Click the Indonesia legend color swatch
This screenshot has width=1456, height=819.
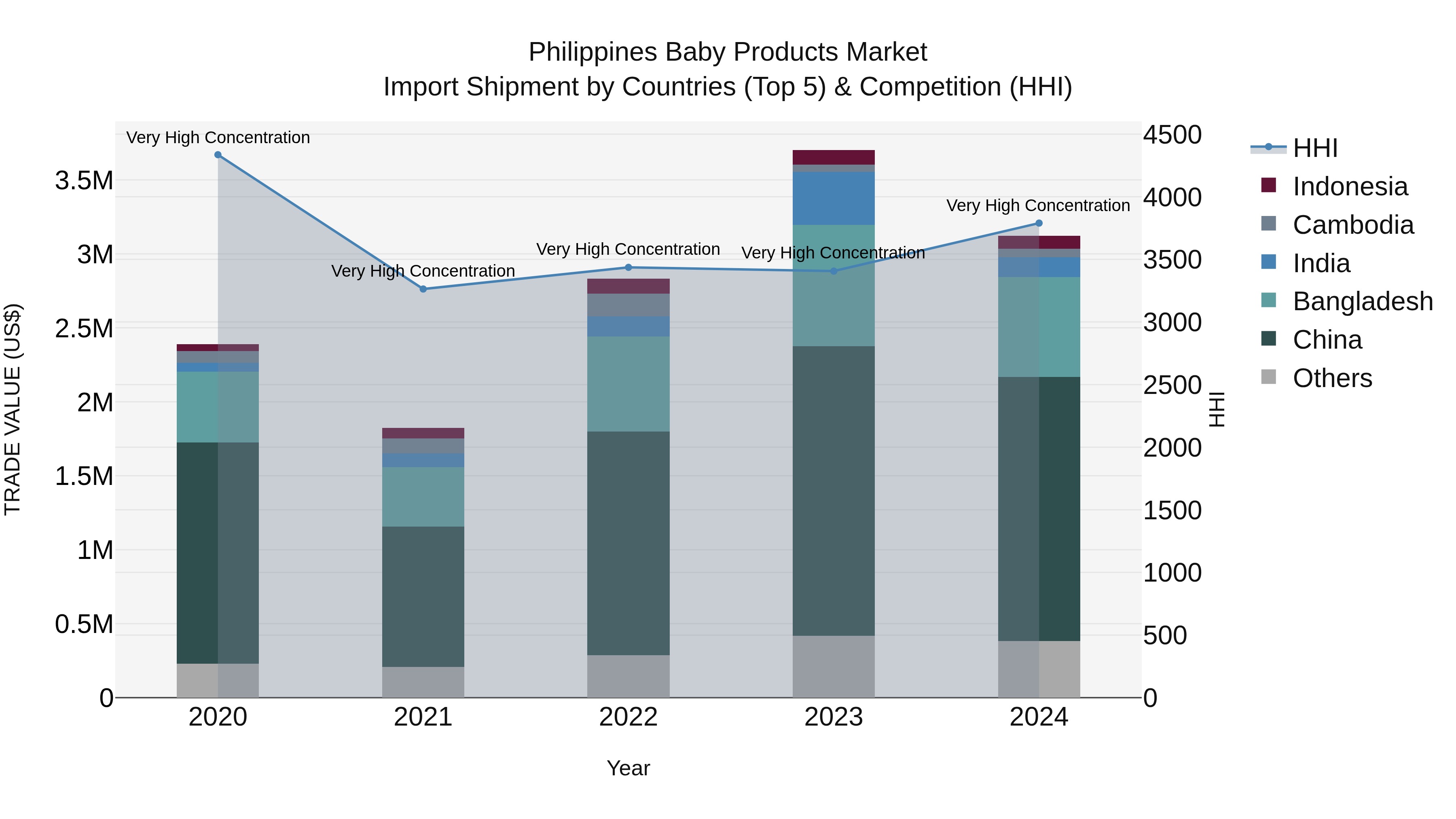(1268, 185)
